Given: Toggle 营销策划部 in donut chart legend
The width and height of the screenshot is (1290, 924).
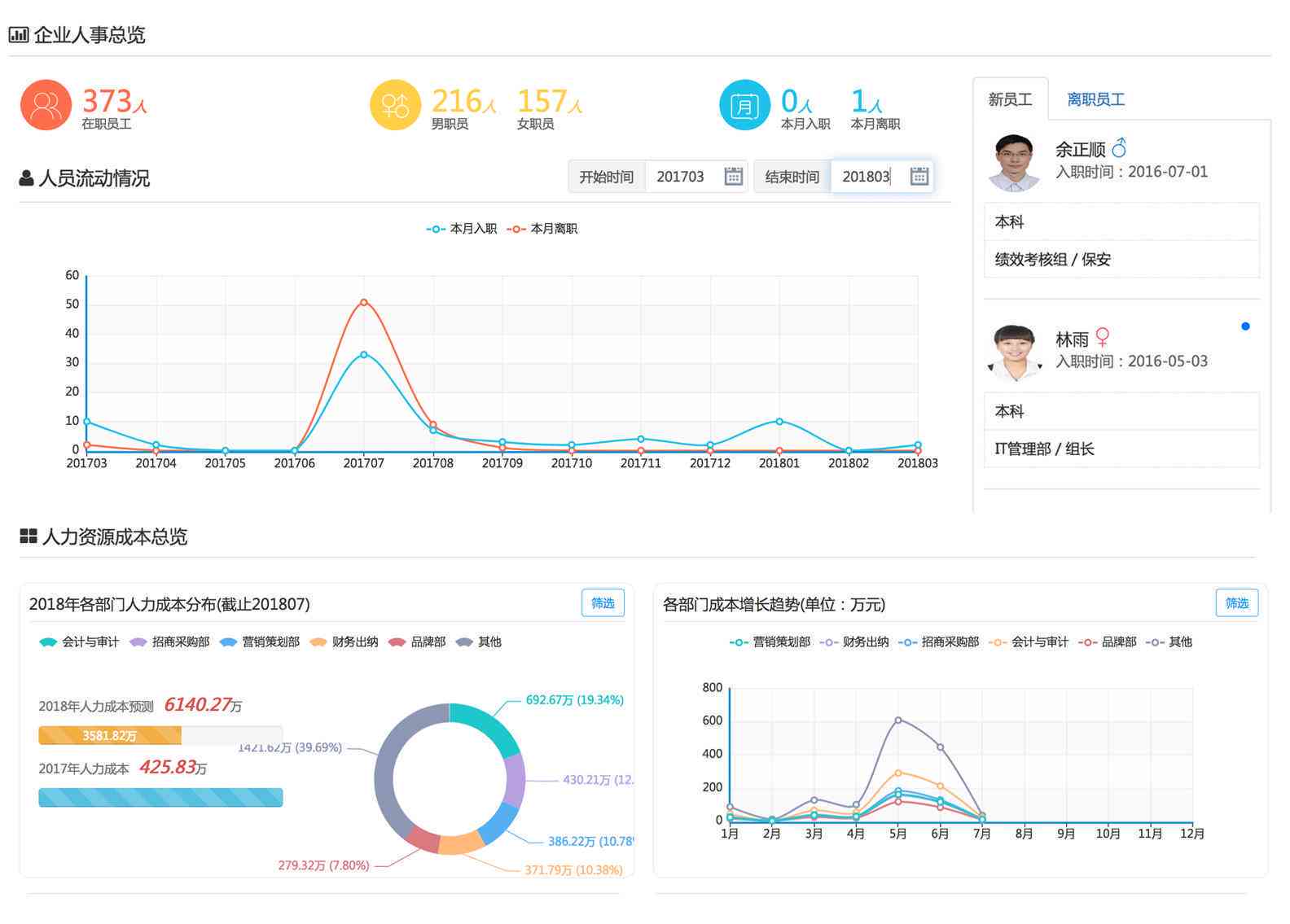Looking at the screenshot, I should tap(260, 642).
